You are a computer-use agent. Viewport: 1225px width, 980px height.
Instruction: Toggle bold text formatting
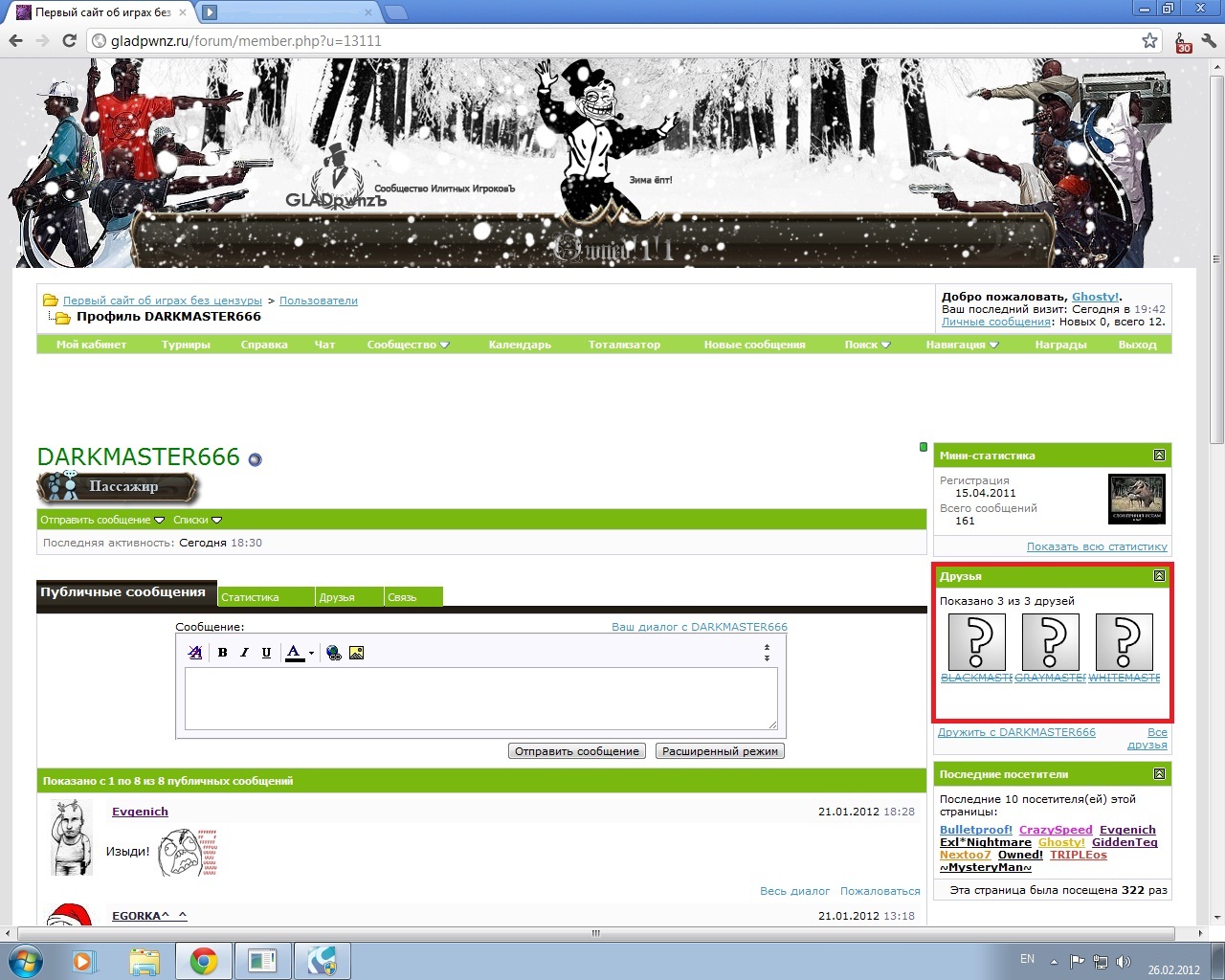[x=222, y=653]
